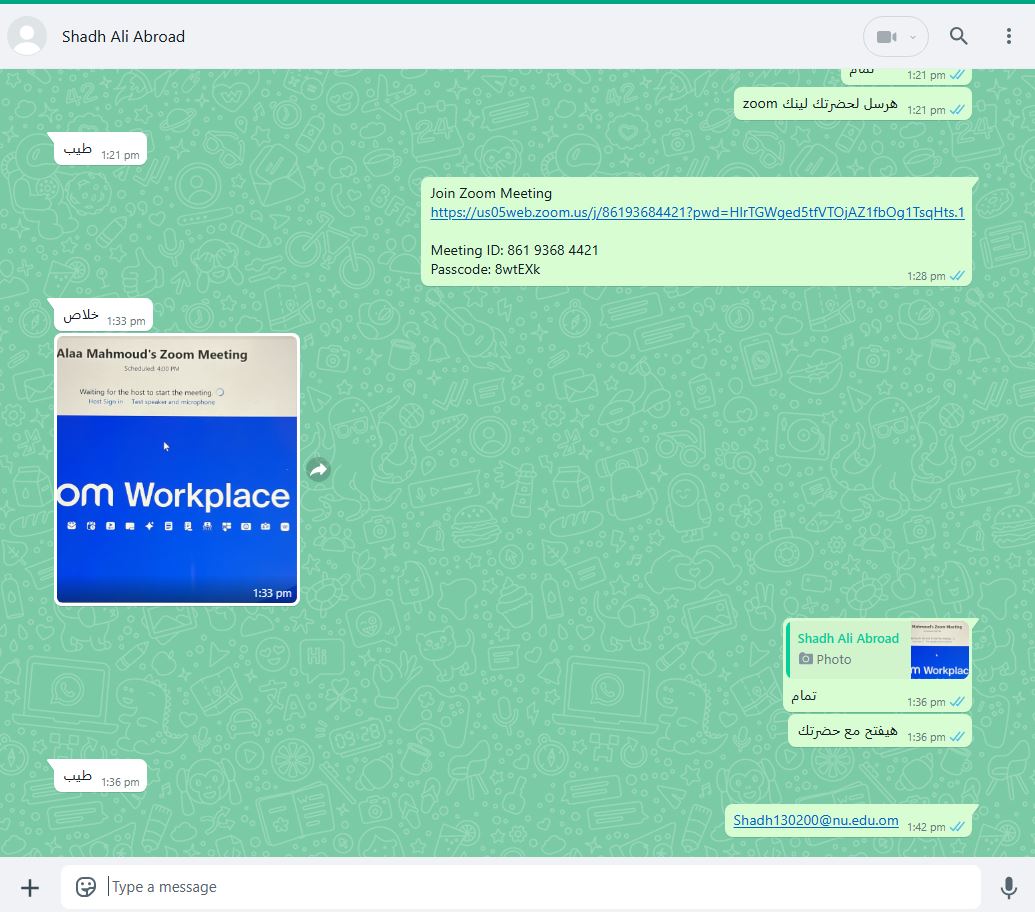Click the خلاص message at 1:33 pm
This screenshot has height=912, width=1035.
point(103,315)
